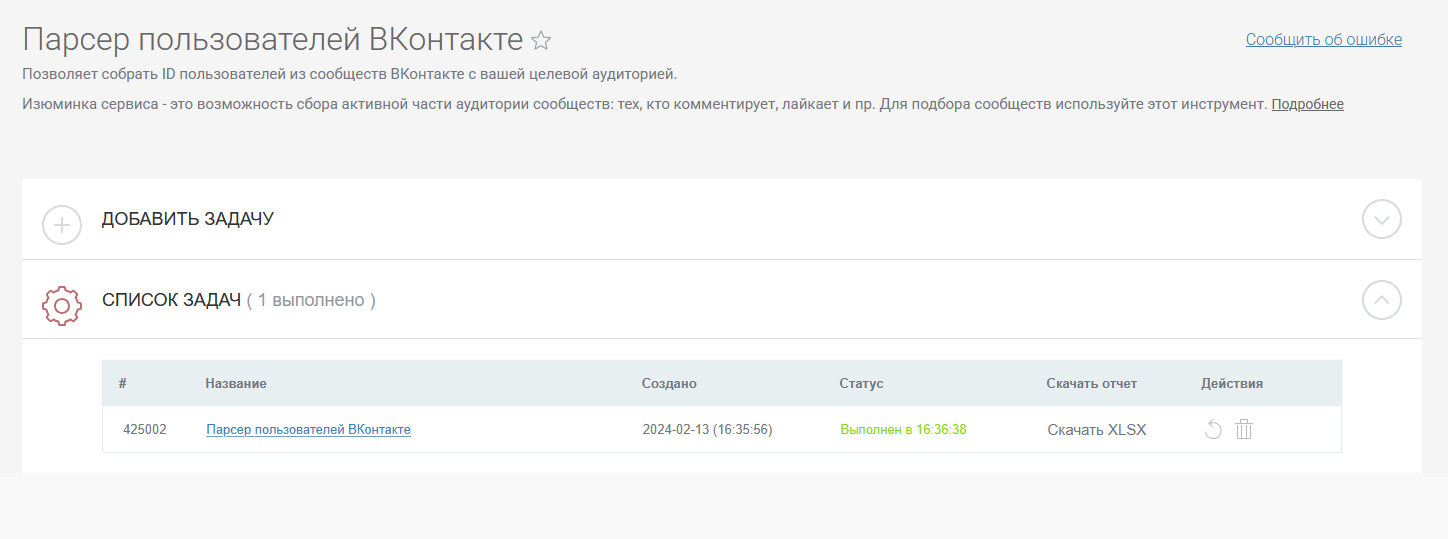
Task: Click the gear icon beside Список задач
Action: (61, 305)
